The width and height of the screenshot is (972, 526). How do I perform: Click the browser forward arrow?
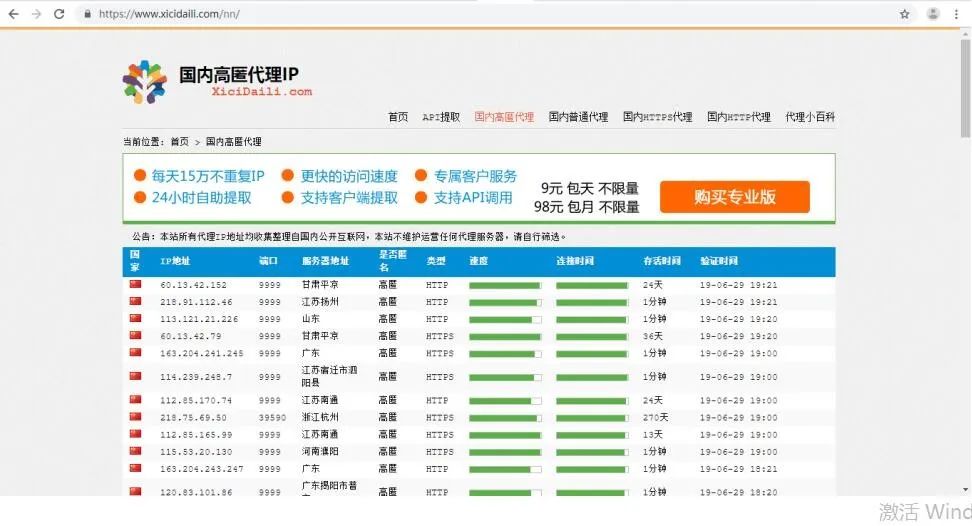[37, 14]
